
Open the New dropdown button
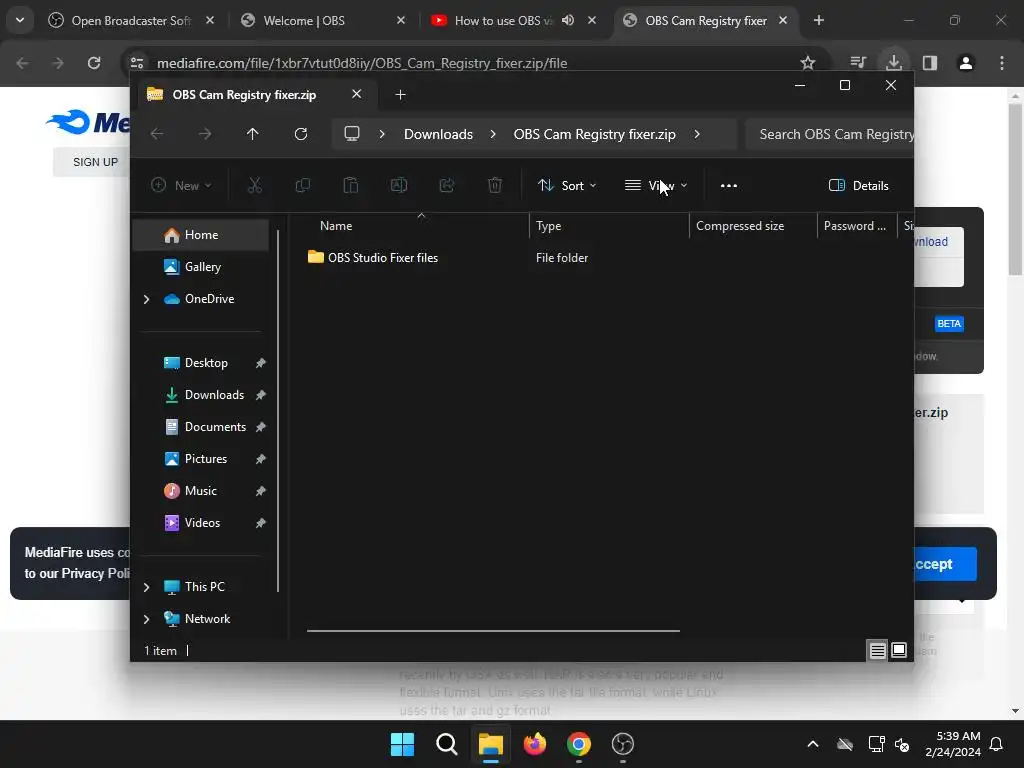point(181,185)
